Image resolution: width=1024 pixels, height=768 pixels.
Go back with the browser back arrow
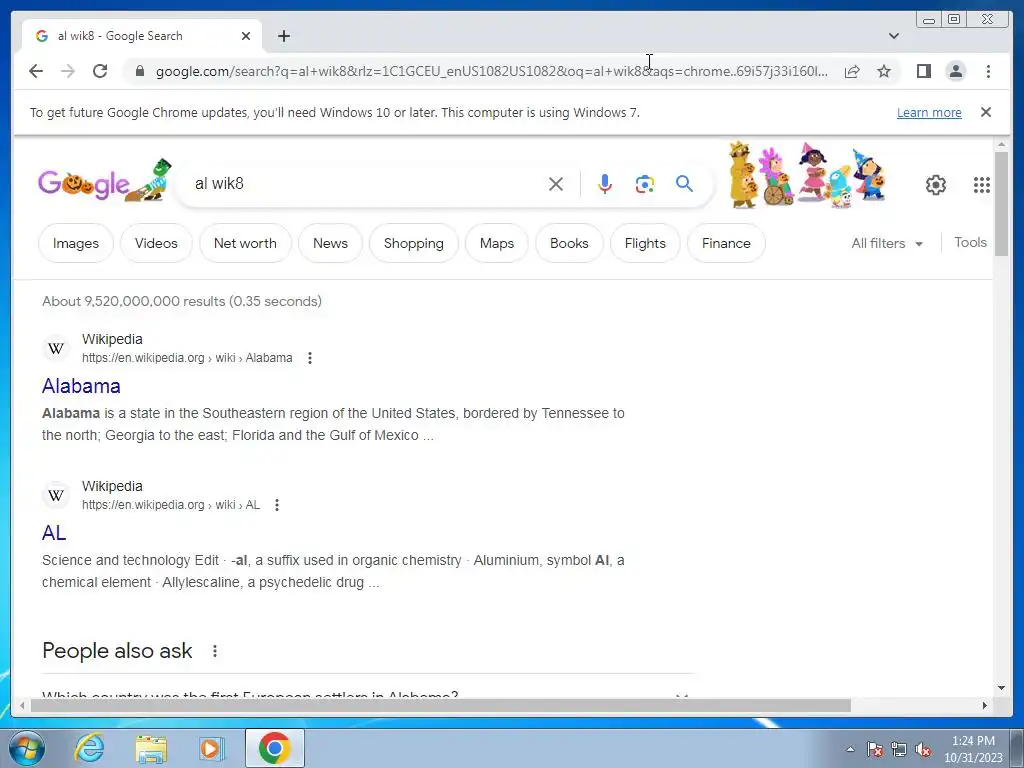36,71
